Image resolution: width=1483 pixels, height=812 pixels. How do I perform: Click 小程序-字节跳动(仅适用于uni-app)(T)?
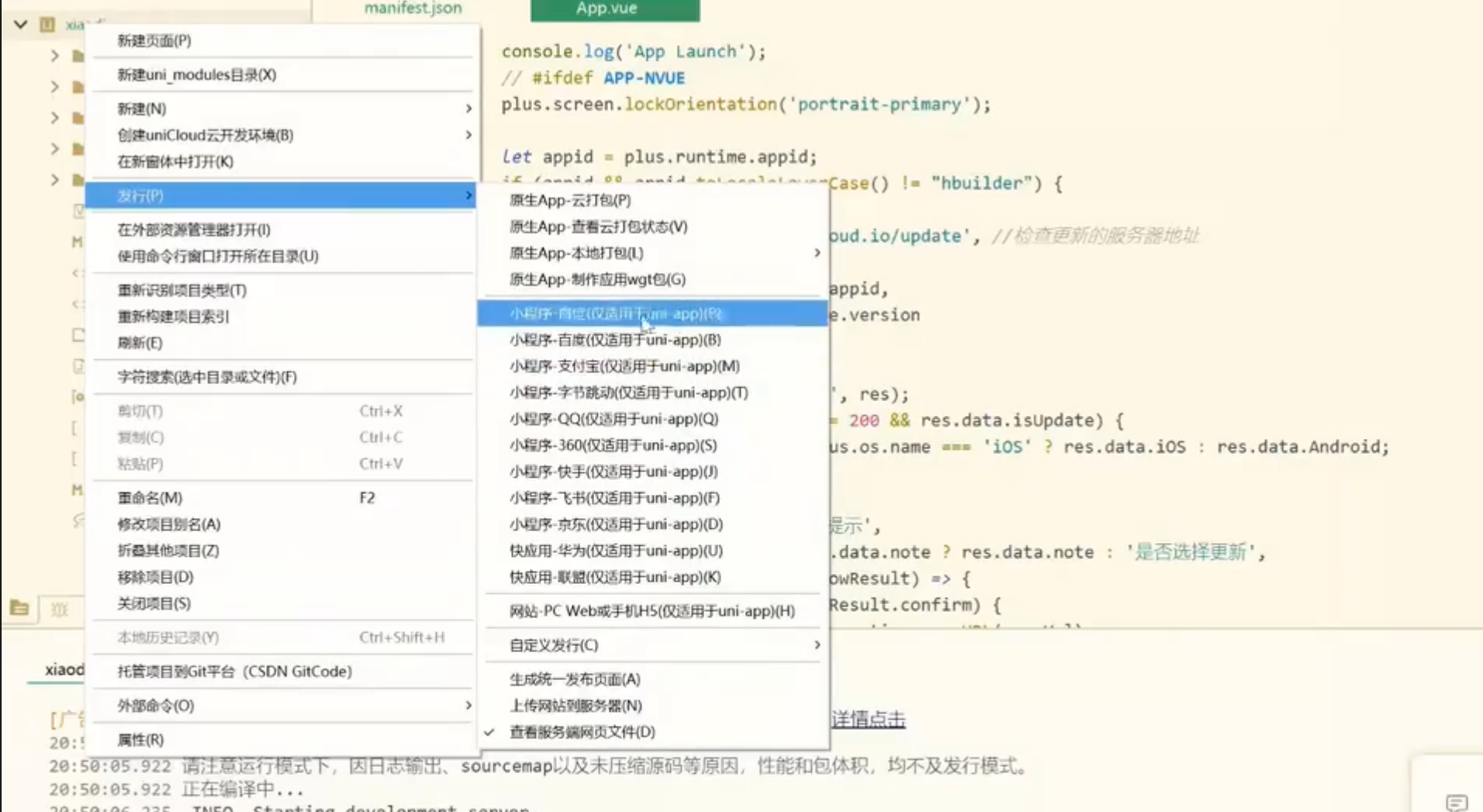coord(653,392)
